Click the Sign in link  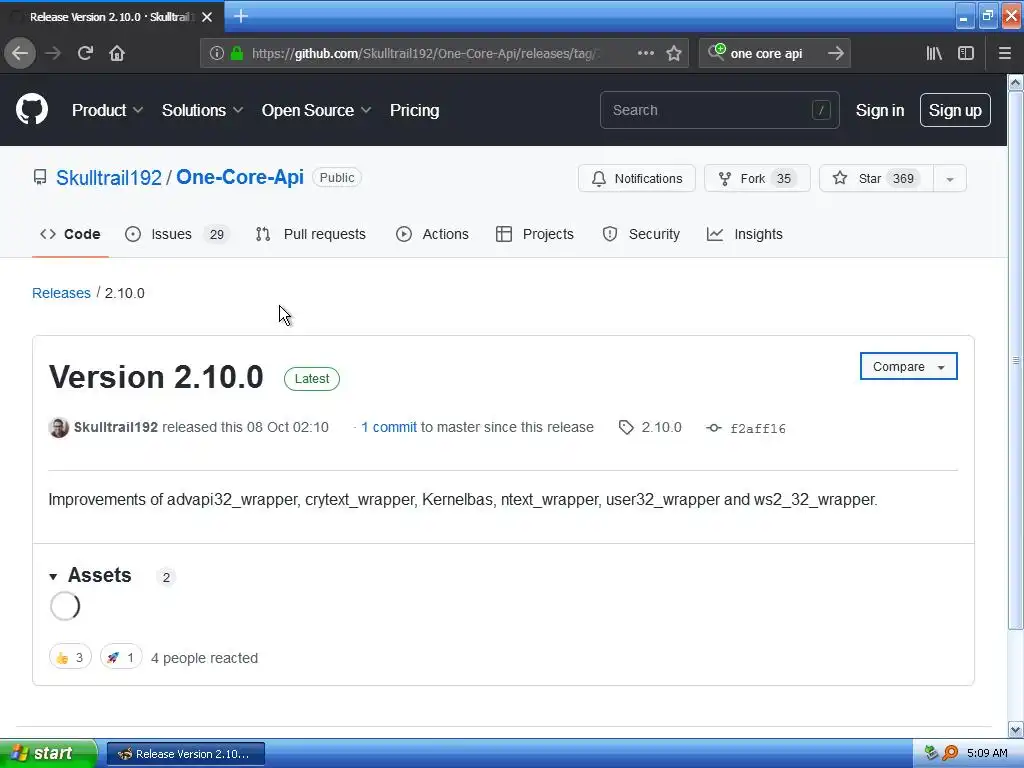point(880,110)
